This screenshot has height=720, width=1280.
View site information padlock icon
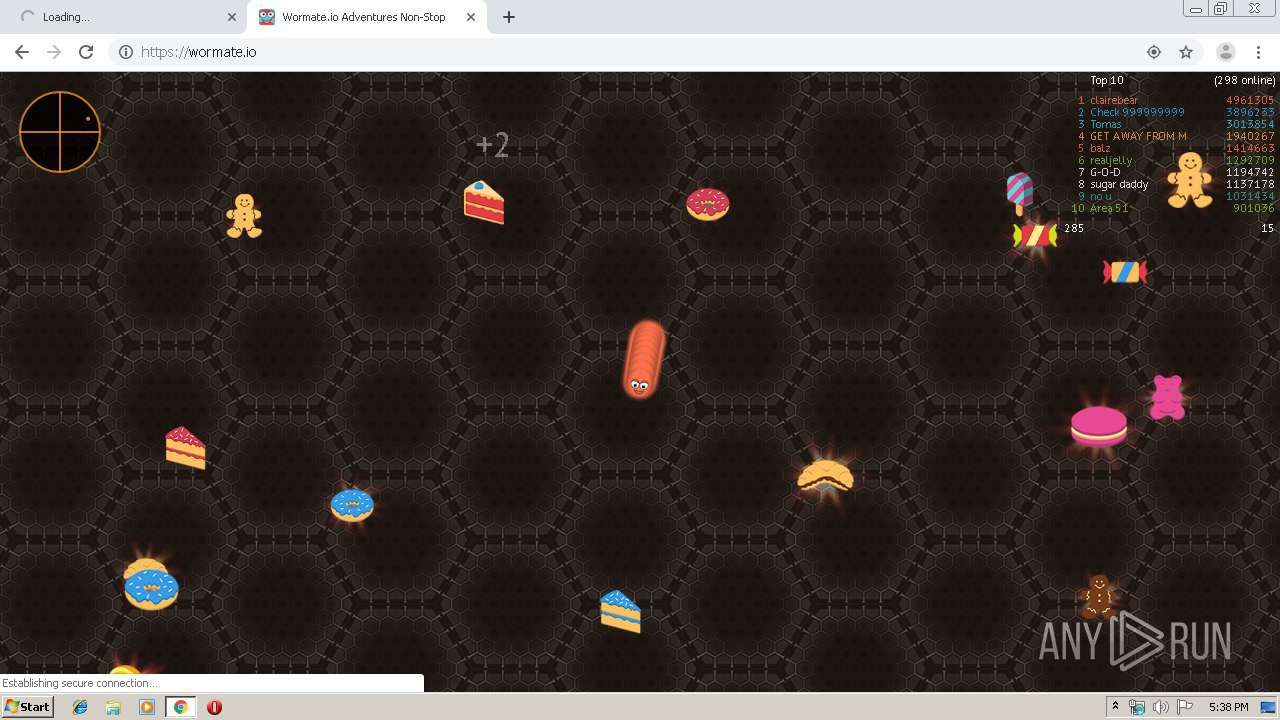[x=126, y=52]
